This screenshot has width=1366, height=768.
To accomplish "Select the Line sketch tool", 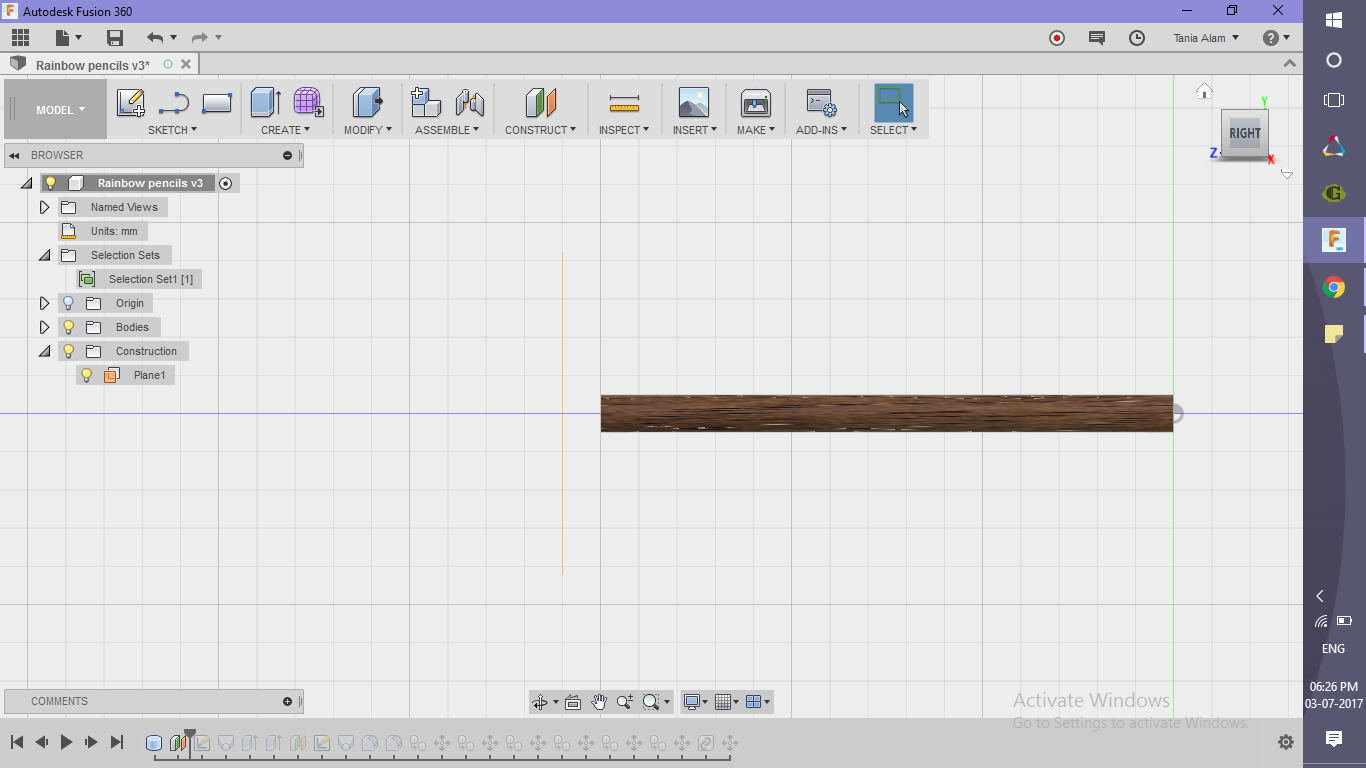I will tap(174, 102).
